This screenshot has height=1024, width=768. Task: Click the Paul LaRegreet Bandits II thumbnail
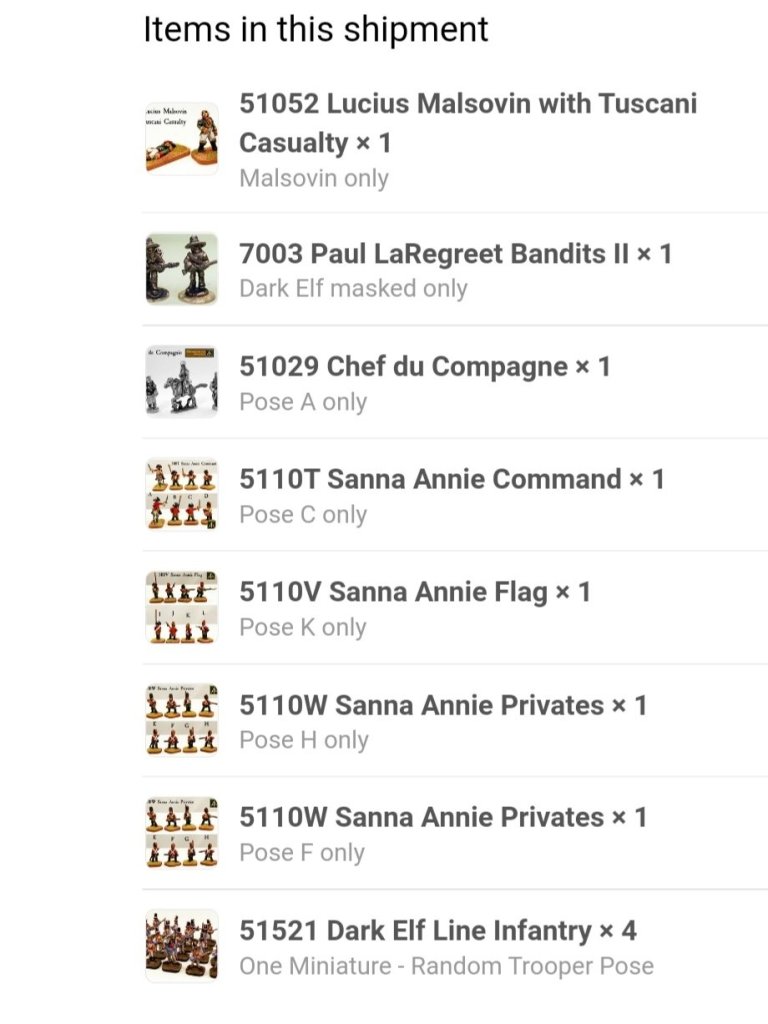click(x=181, y=269)
